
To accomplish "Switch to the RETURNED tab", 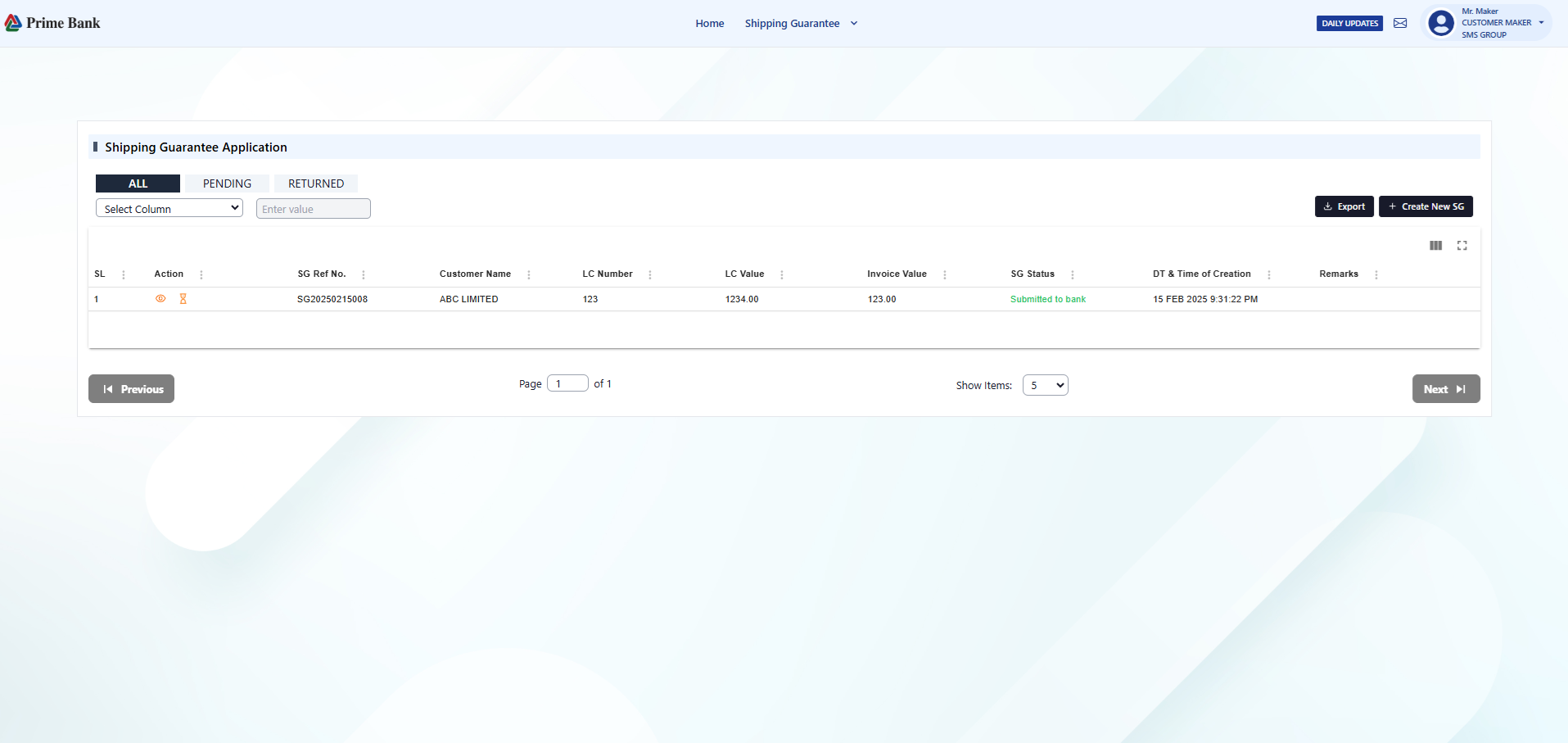I will pyautogui.click(x=316, y=183).
